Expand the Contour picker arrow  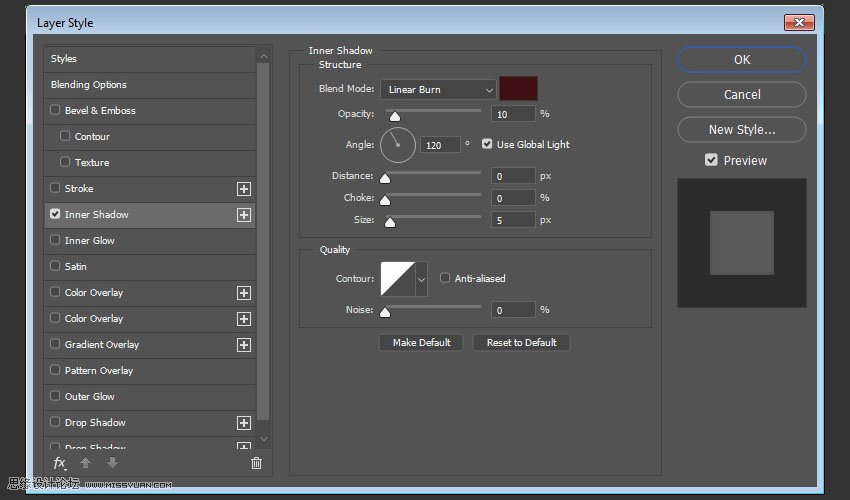(x=421, y=279)
